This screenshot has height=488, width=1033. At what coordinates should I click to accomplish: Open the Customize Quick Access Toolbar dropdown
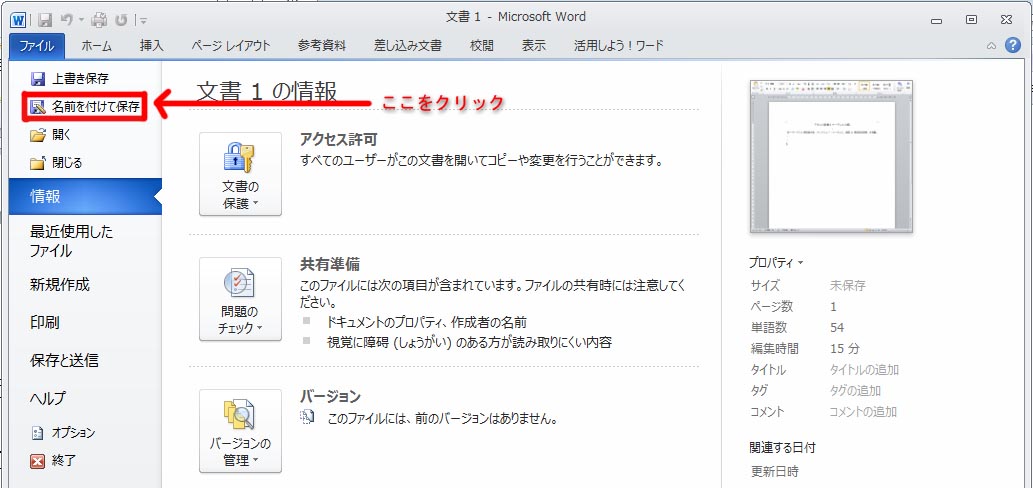tap(143, 21)
